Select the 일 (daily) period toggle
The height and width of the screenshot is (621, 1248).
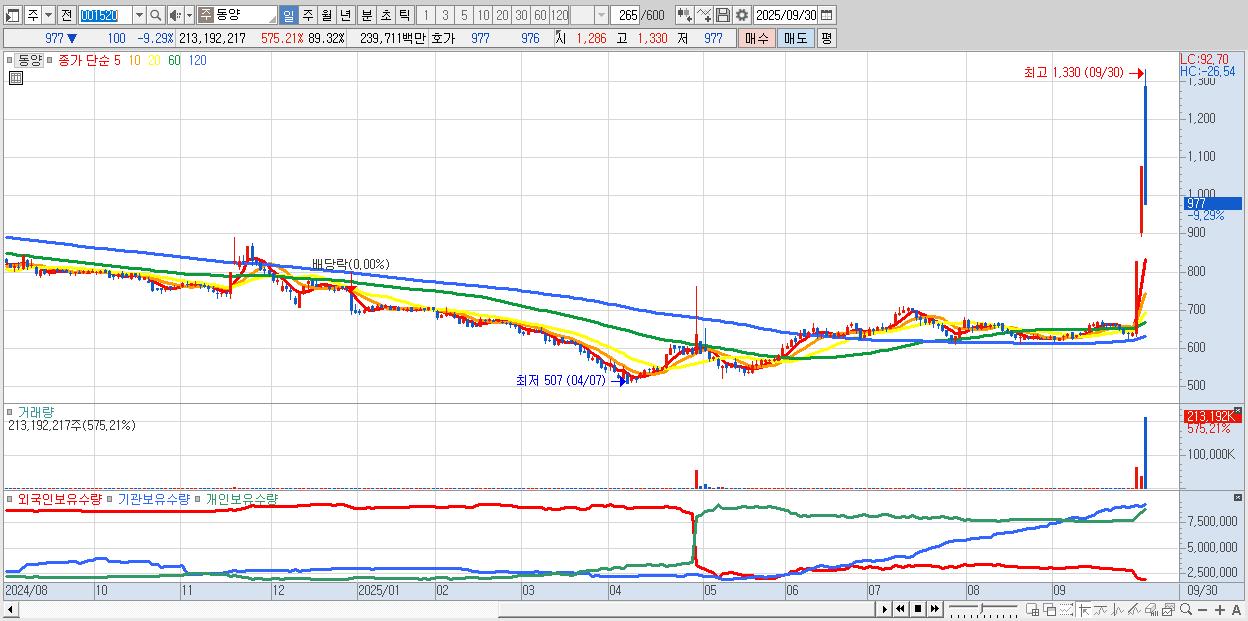click(x=288, y=15)
